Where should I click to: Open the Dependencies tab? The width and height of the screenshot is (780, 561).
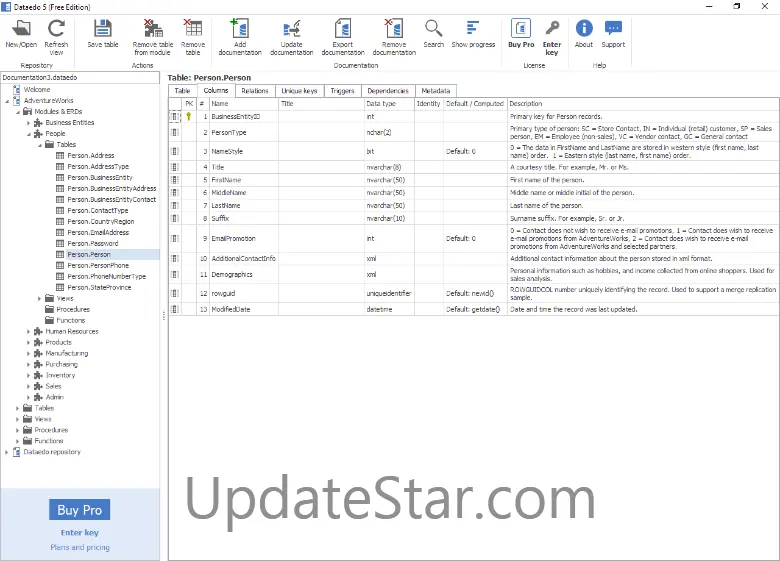click(x=387, y=91)
